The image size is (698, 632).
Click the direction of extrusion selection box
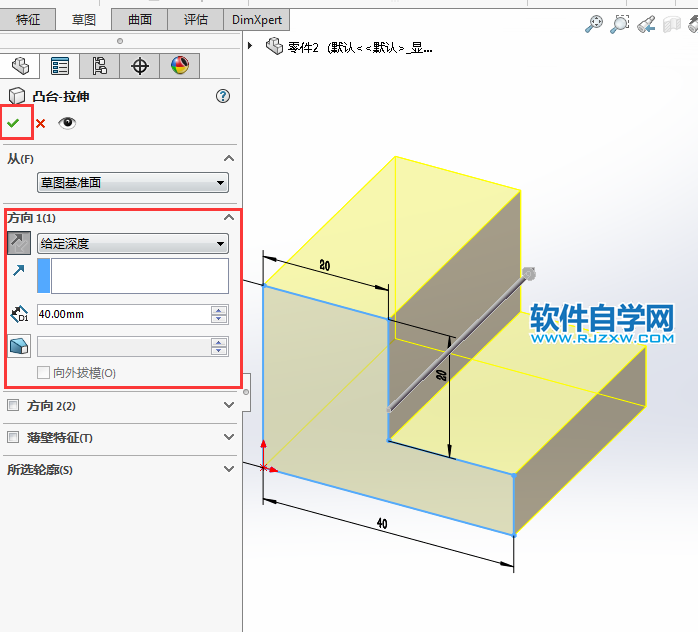[140, 276]
